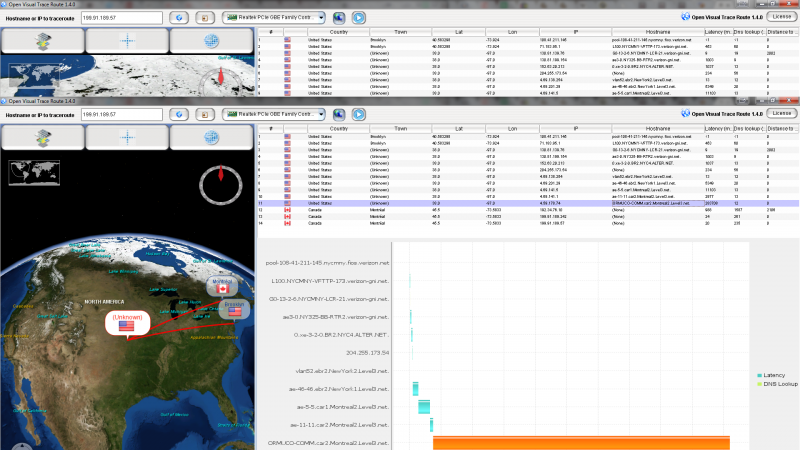Open the map layers button in background window
800x450 pixels.
(x=43, y=40)
